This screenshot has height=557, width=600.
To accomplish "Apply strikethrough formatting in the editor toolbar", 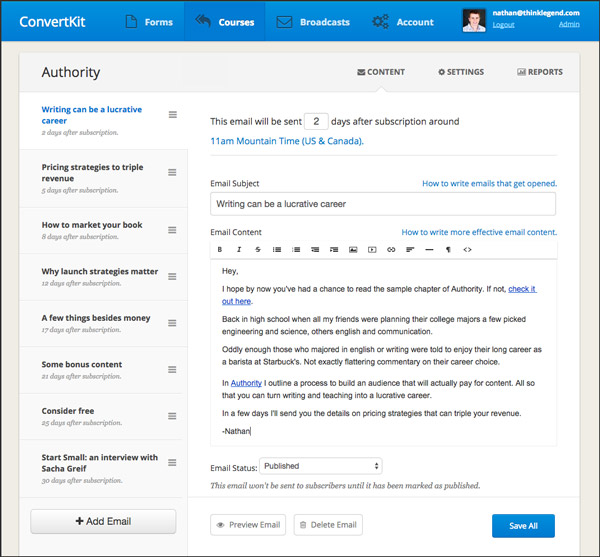I will pos(257,249).
